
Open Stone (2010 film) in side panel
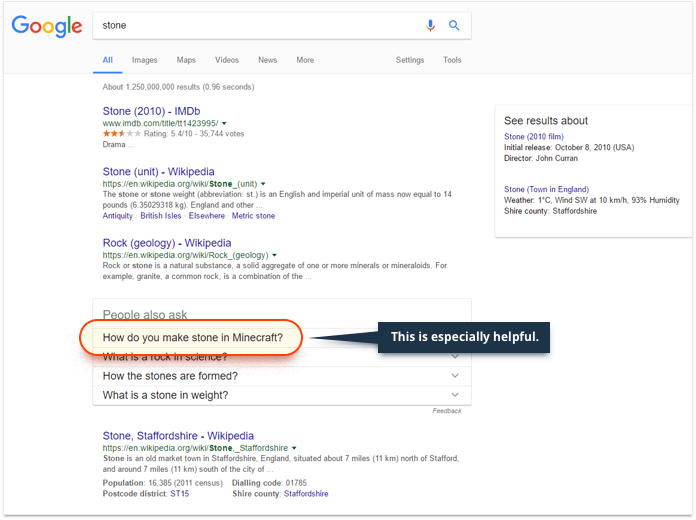point(534,137)
